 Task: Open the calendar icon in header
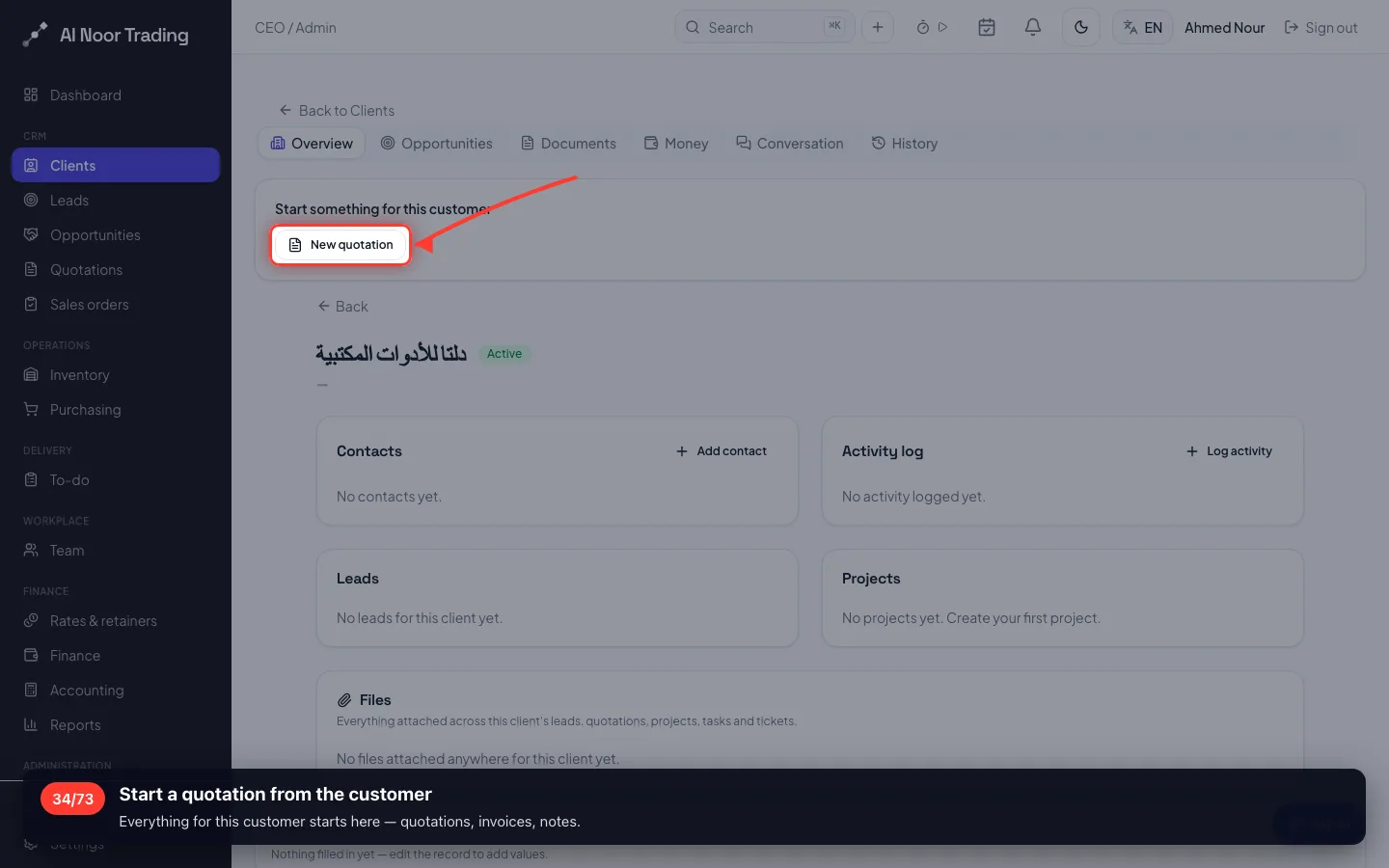coord(987,27)
